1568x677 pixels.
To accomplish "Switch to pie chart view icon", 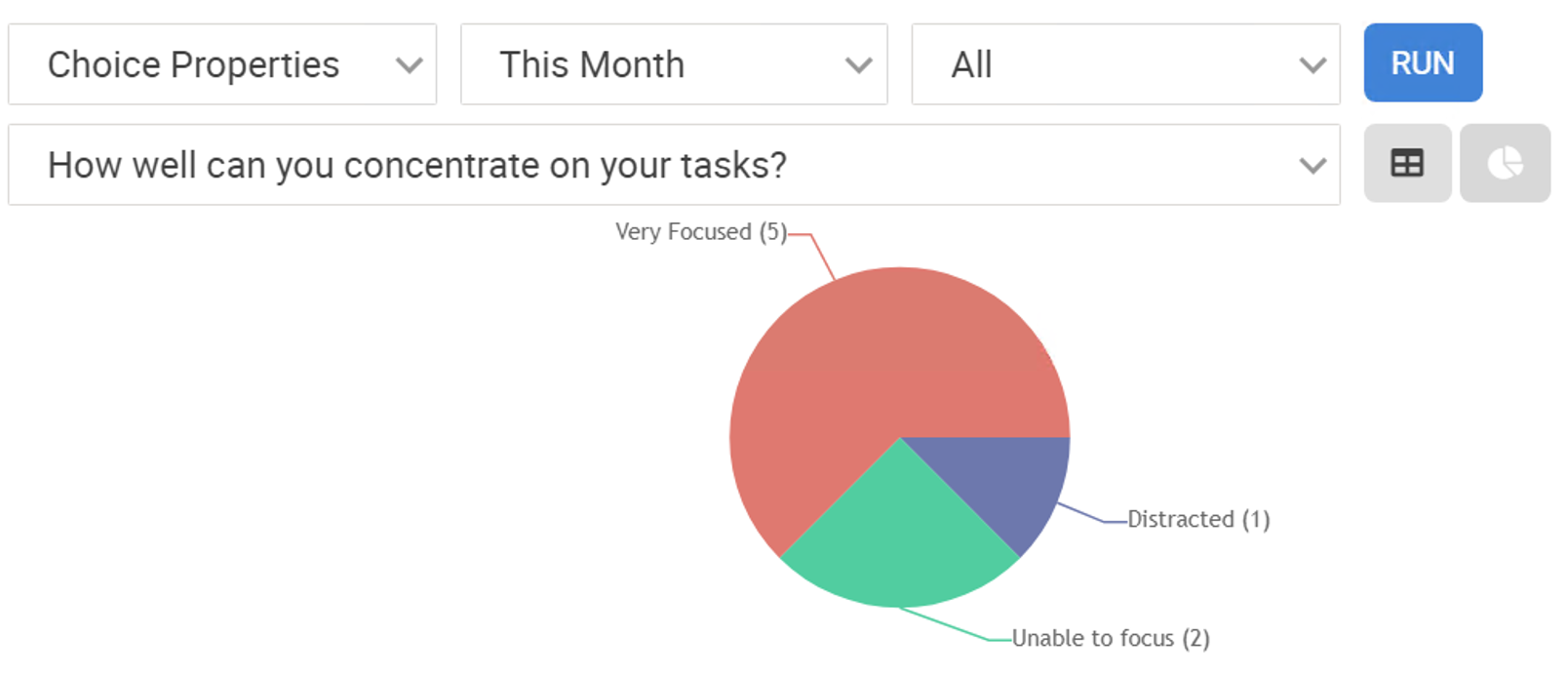I will [1505, 163].
